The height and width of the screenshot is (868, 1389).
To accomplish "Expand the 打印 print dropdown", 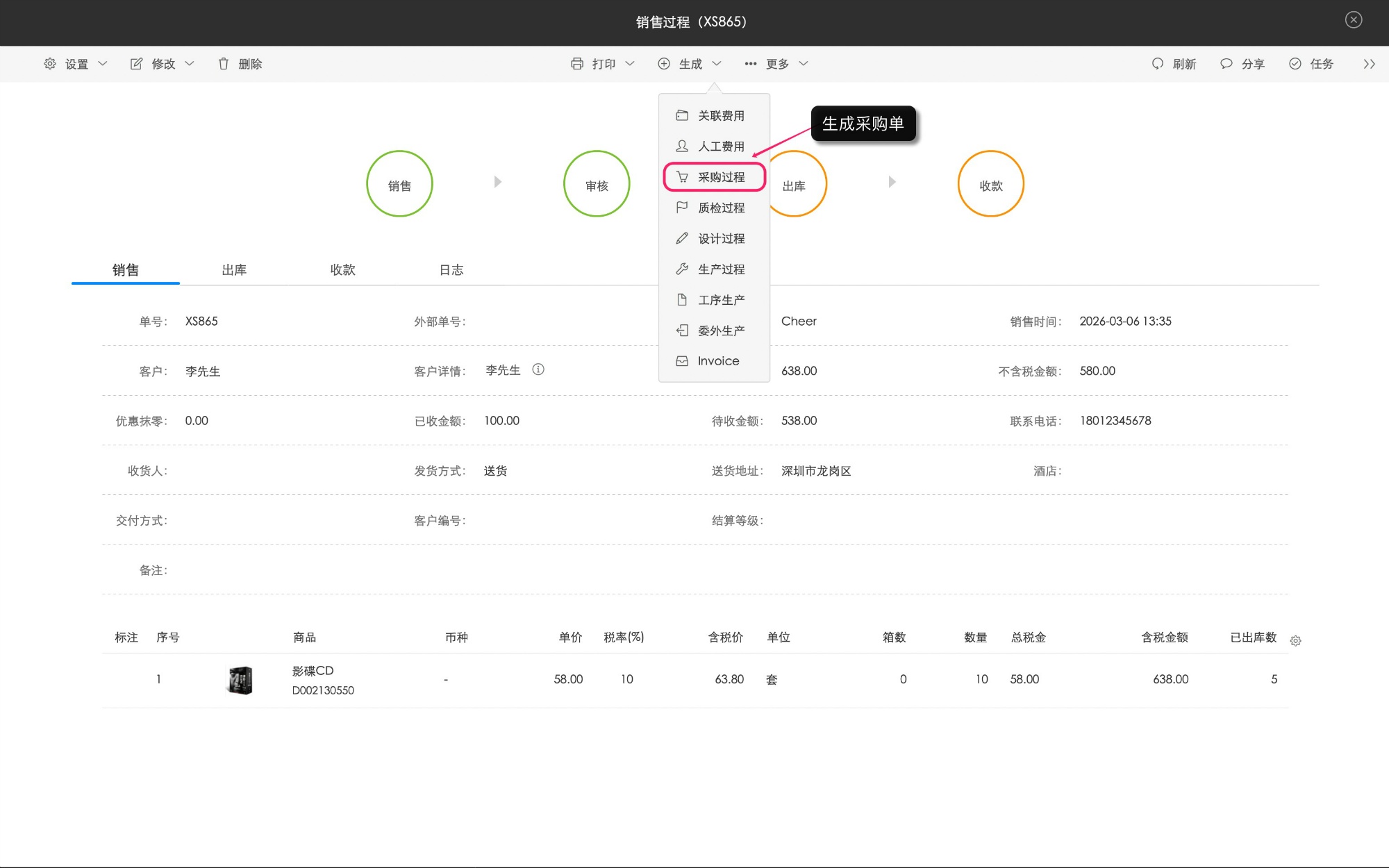I will (x=602, y=64).
